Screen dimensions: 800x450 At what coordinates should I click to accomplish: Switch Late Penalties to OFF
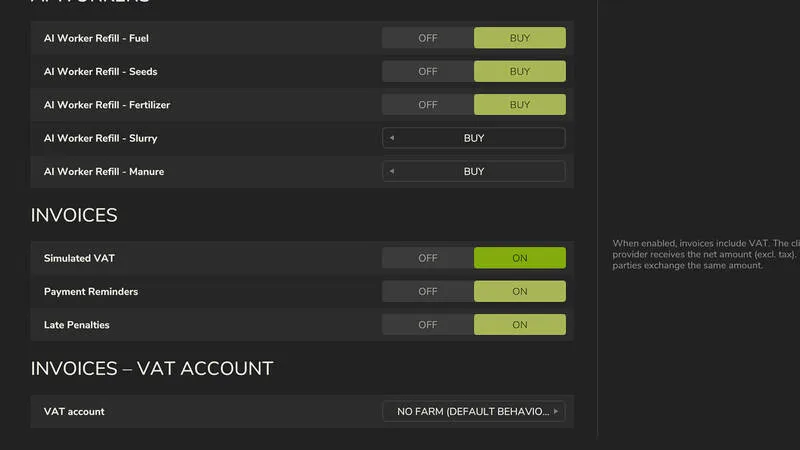point(428,324)
